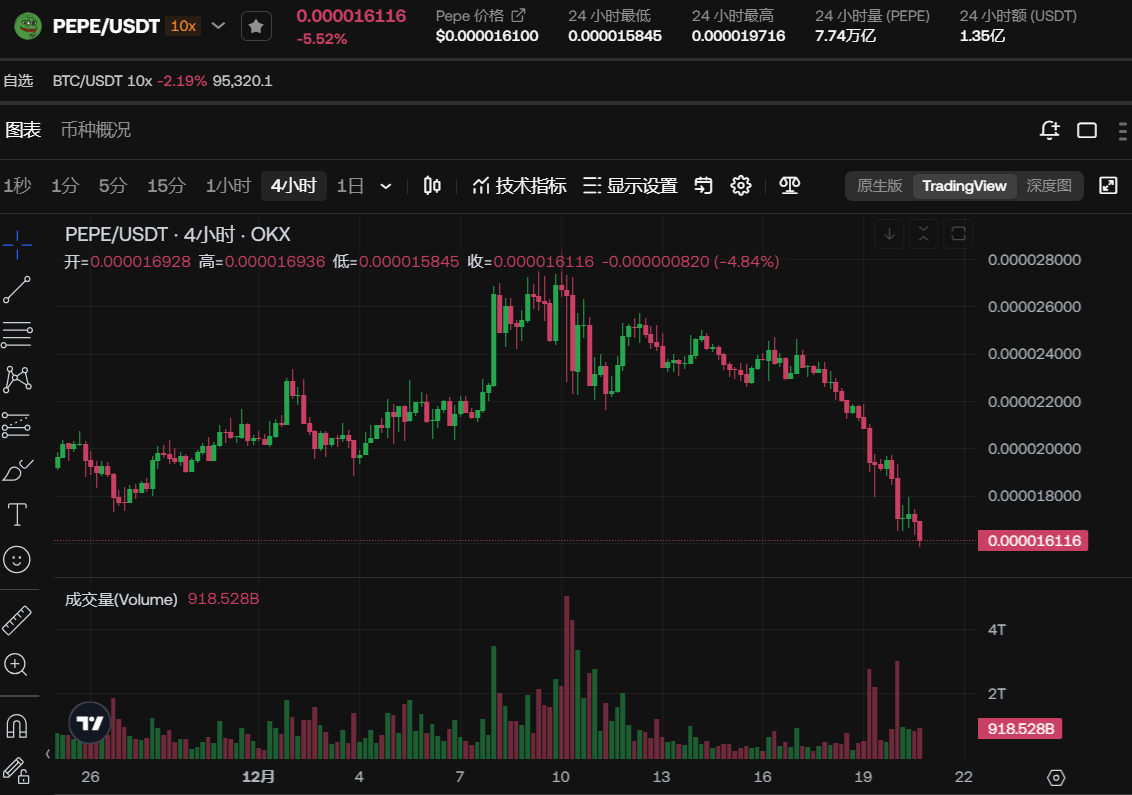
Task: Select the Text annotation tool
Action: [x=17, y=515]
